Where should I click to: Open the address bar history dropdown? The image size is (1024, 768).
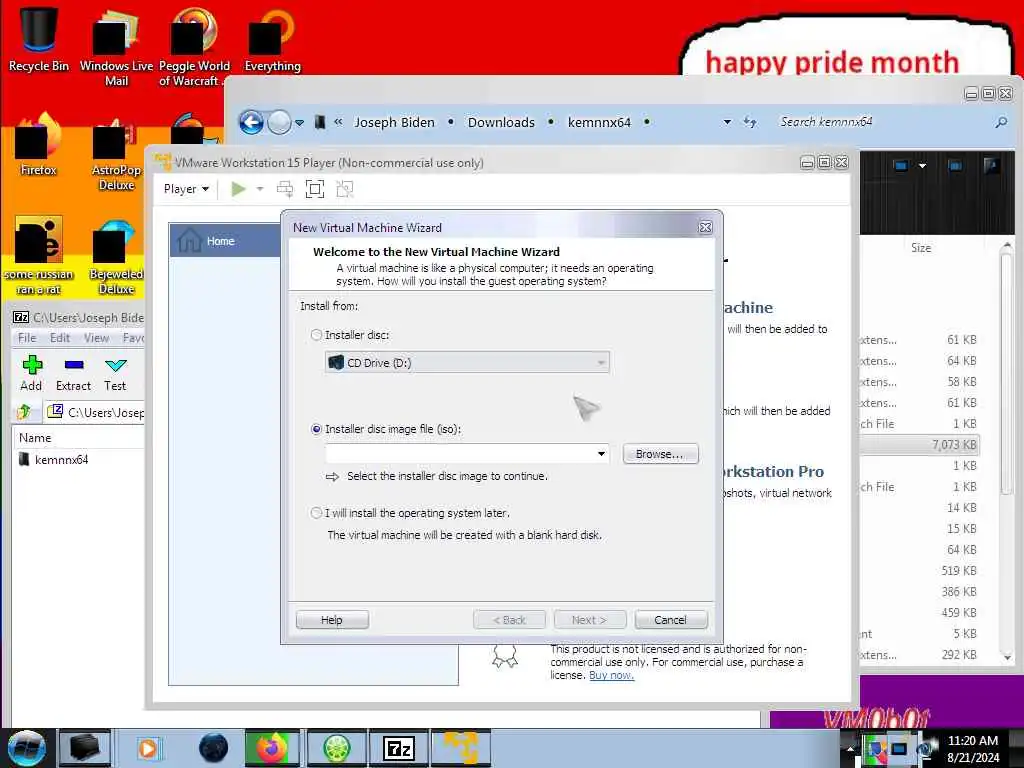(727, 122)
